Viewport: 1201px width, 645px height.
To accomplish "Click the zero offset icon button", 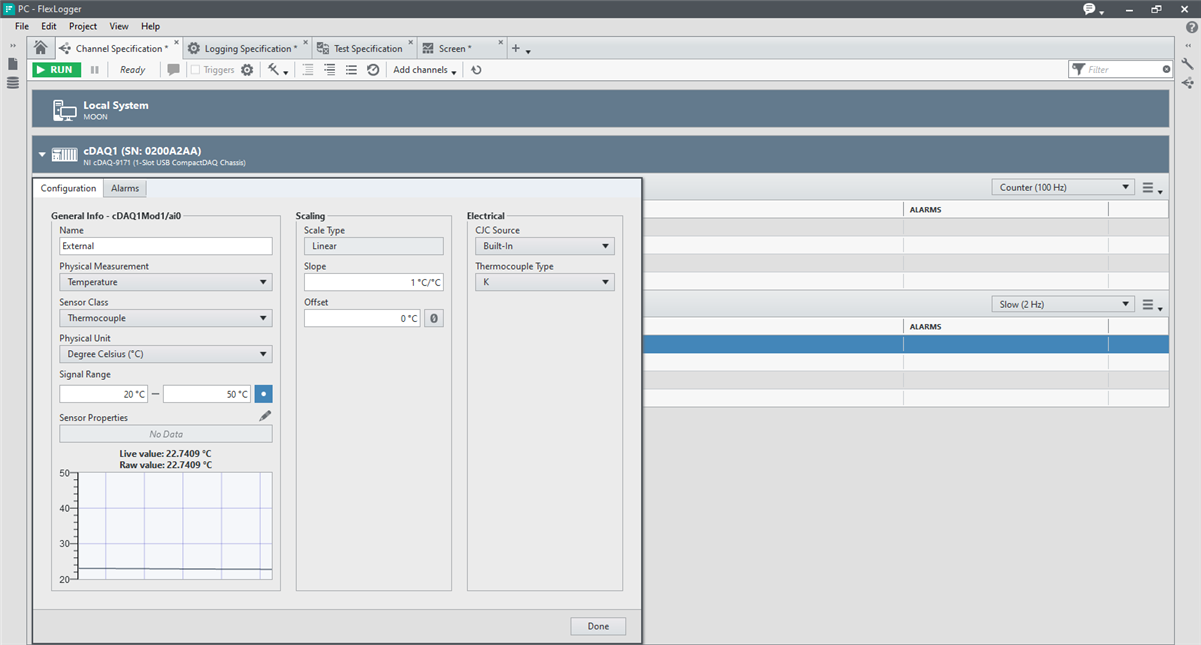I will point(433,318).
